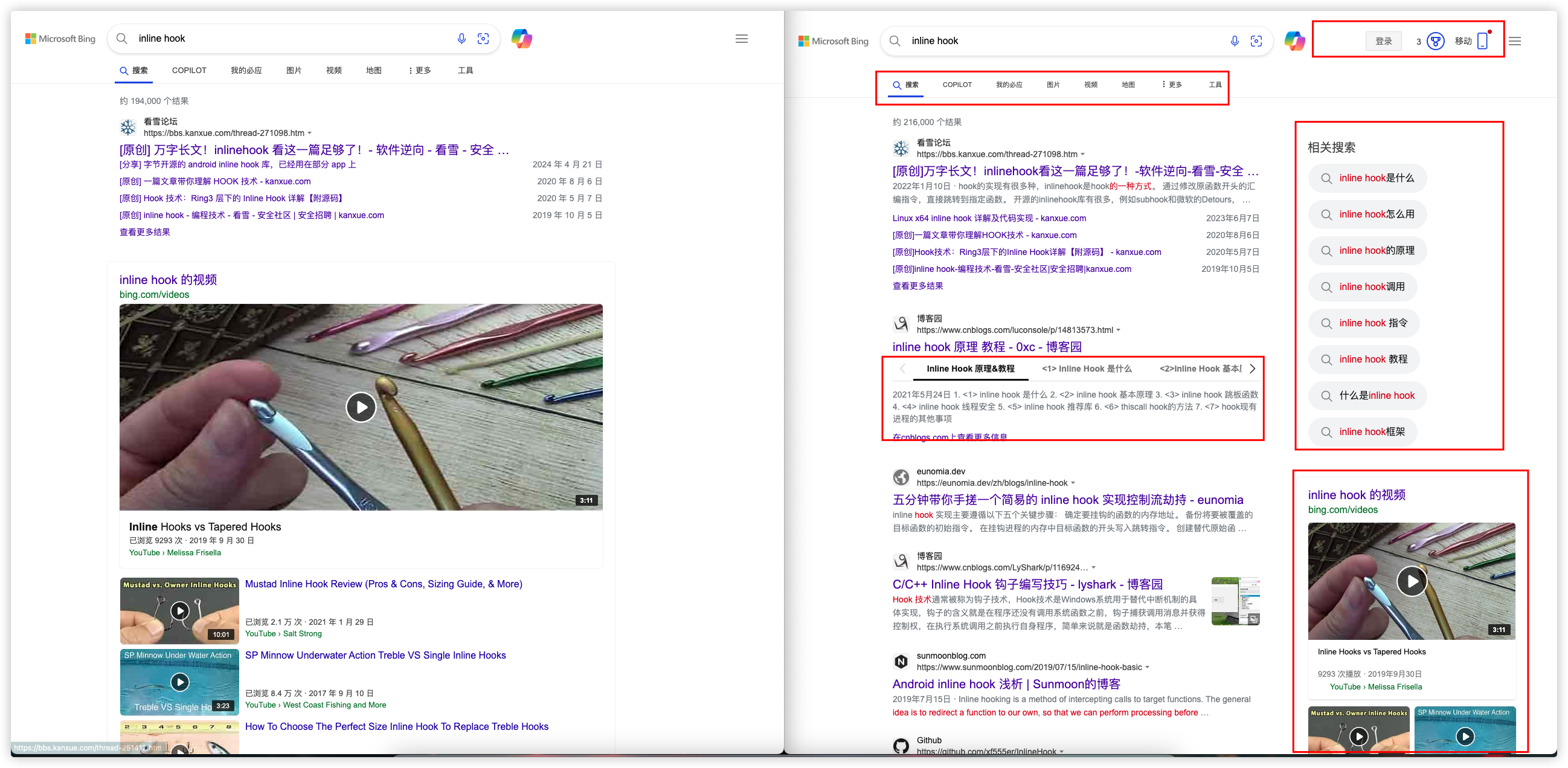Click visual search camera icon in right window
The width and height of the screenshot is (1568, 768).
pos(1256,41)
